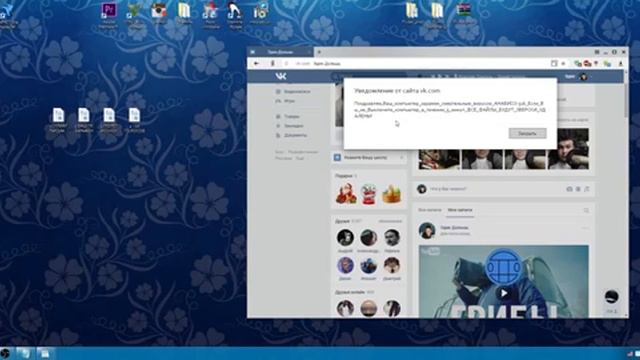Open the wall post's three-dot menu

tap(585, 228)
